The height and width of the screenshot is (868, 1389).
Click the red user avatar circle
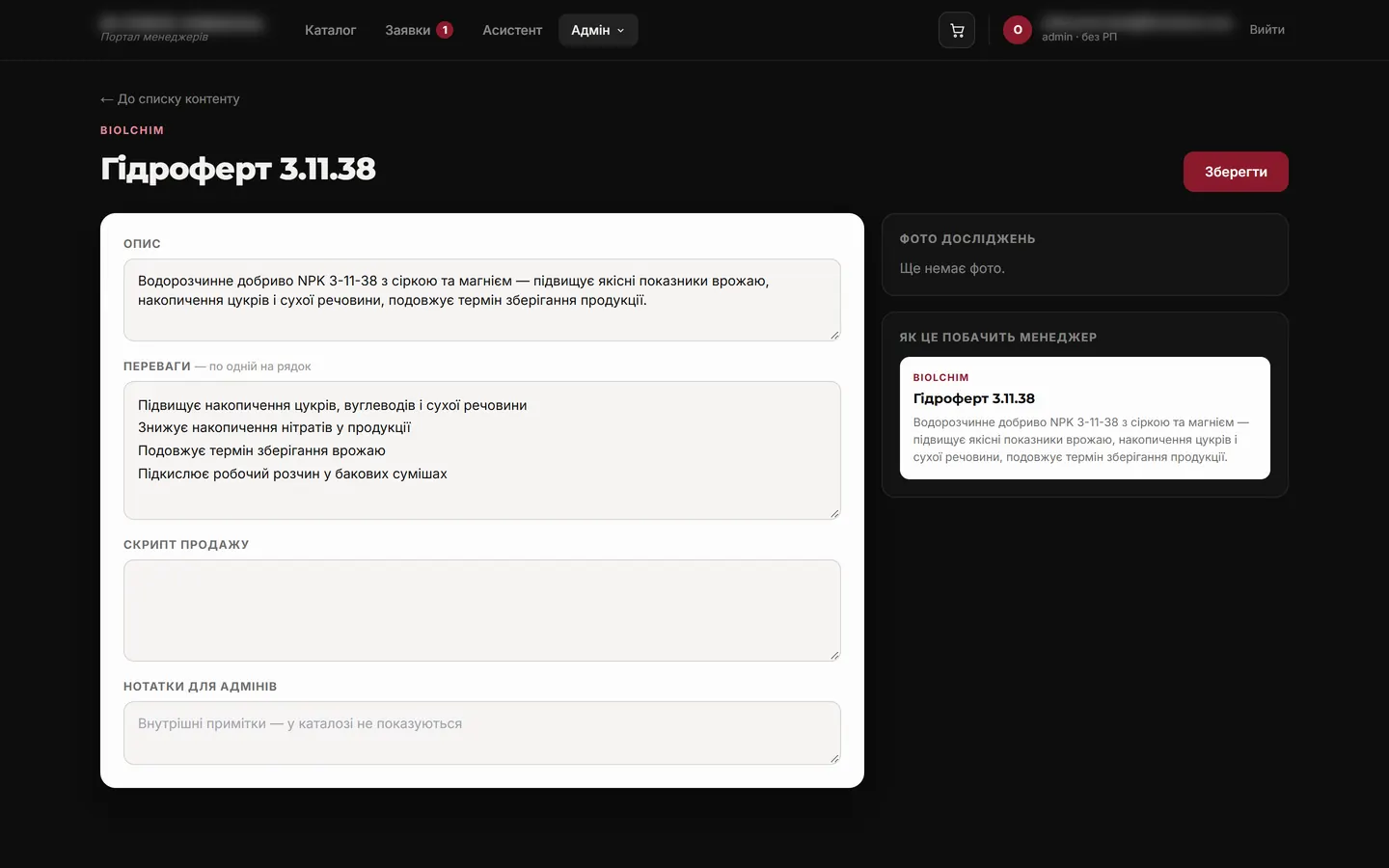pyautogui.click(x=1018, y=30)
